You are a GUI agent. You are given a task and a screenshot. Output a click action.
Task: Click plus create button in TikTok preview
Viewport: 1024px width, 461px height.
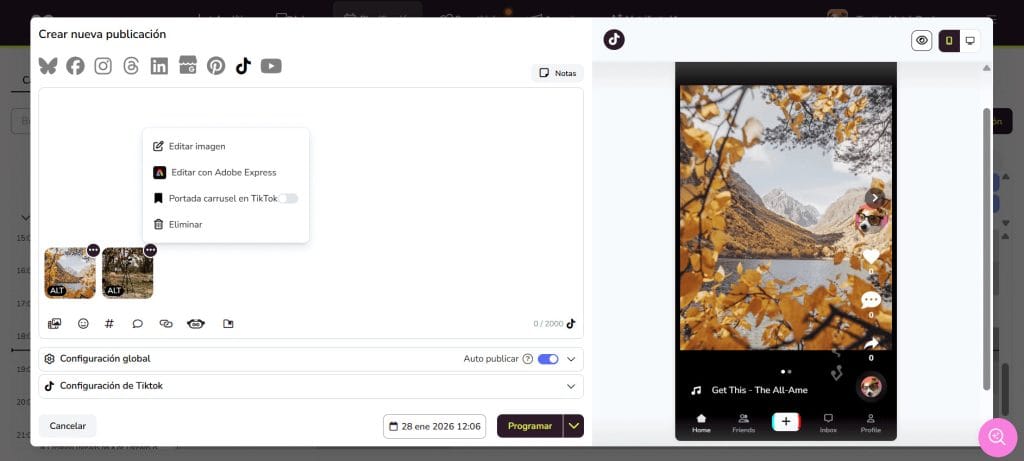click(x=786, y=422)
